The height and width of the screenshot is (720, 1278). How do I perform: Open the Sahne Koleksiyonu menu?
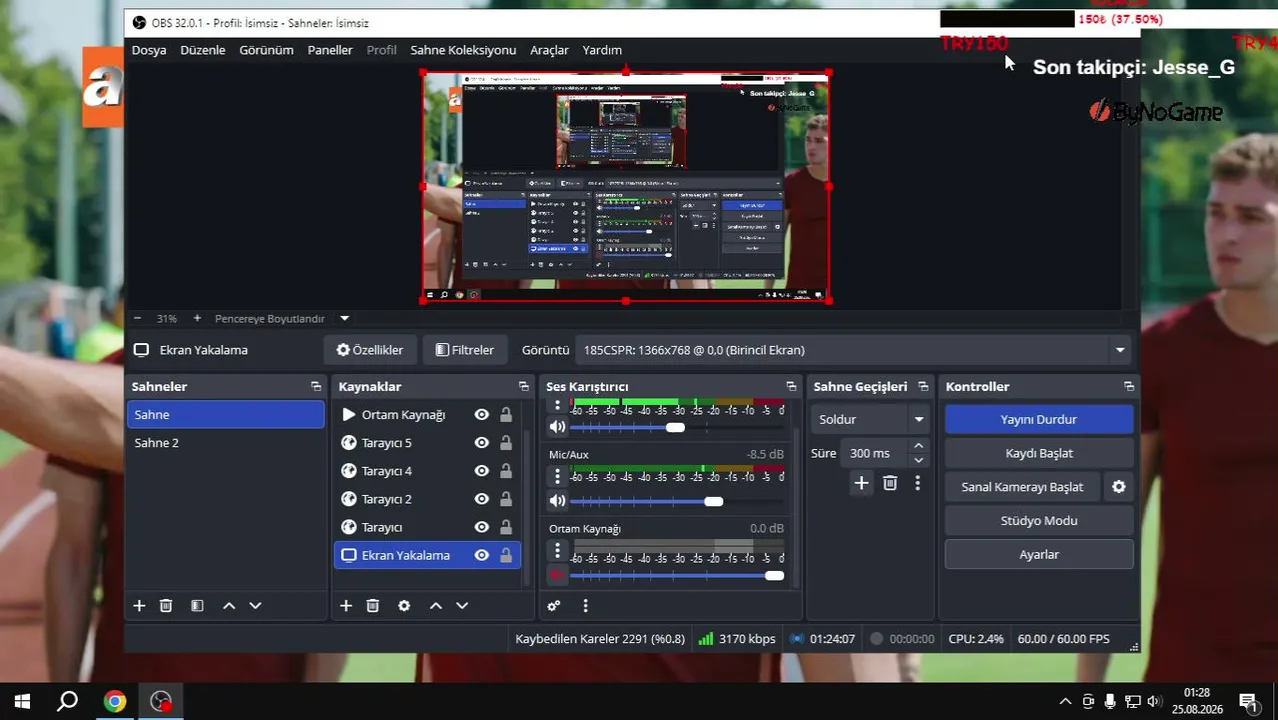(463, 50)
